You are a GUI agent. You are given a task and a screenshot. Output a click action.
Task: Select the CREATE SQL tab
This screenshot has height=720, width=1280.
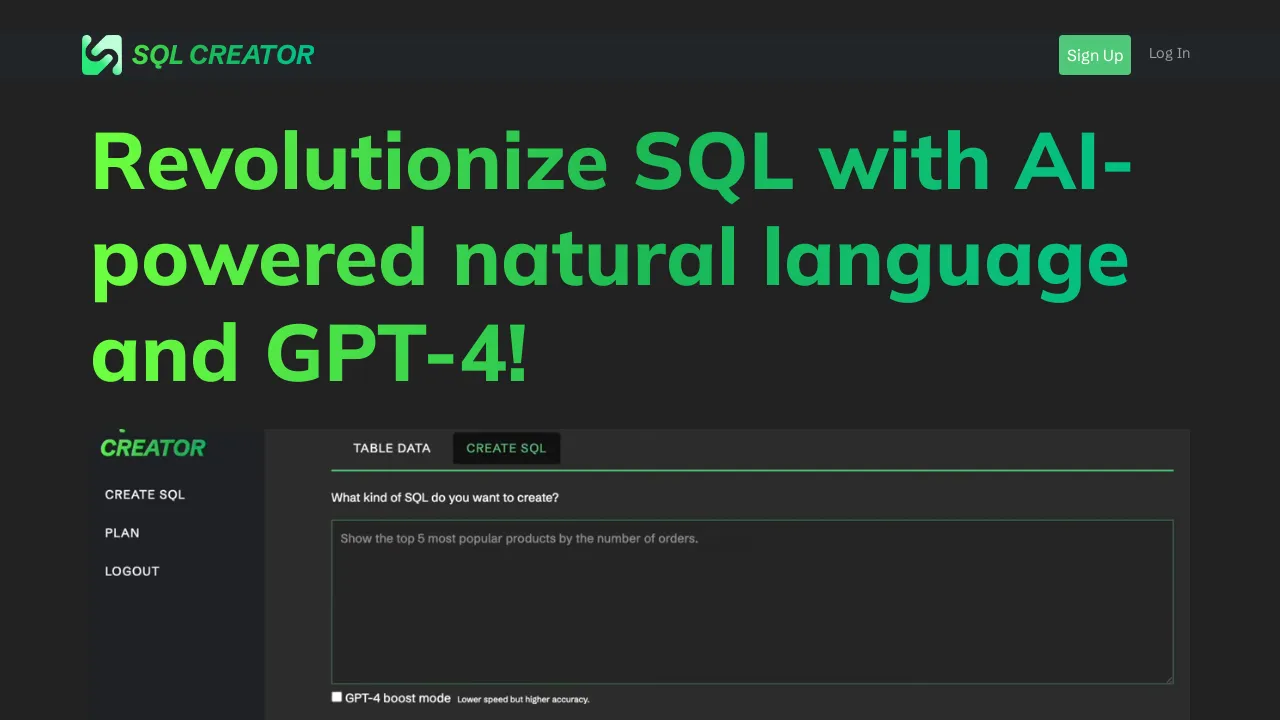pyautogui.click(x=506, y=448)
